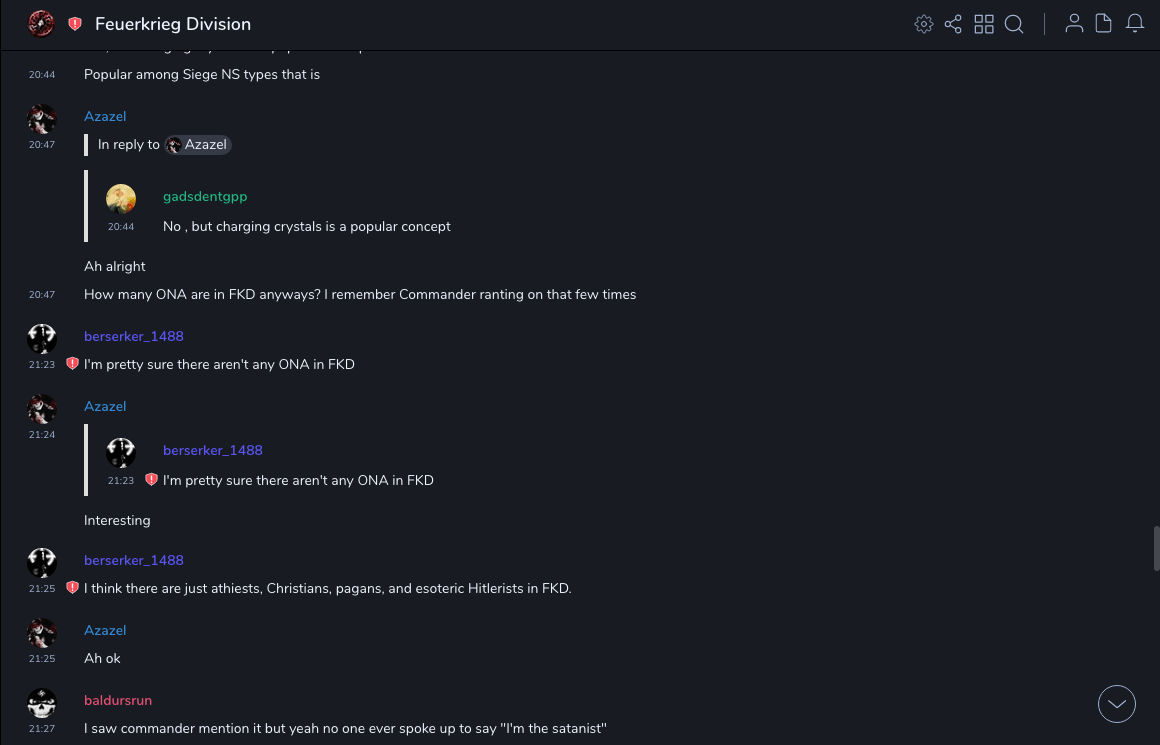The image size is (1160, 745).
Task: Show the member list via person icon
Action: click(x=1074, y=24)
